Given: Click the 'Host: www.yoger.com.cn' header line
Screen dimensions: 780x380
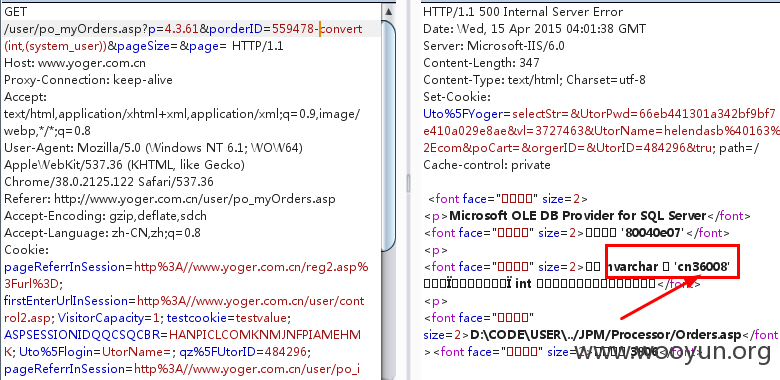Looking at the screenshot, I should coord(75,63).
